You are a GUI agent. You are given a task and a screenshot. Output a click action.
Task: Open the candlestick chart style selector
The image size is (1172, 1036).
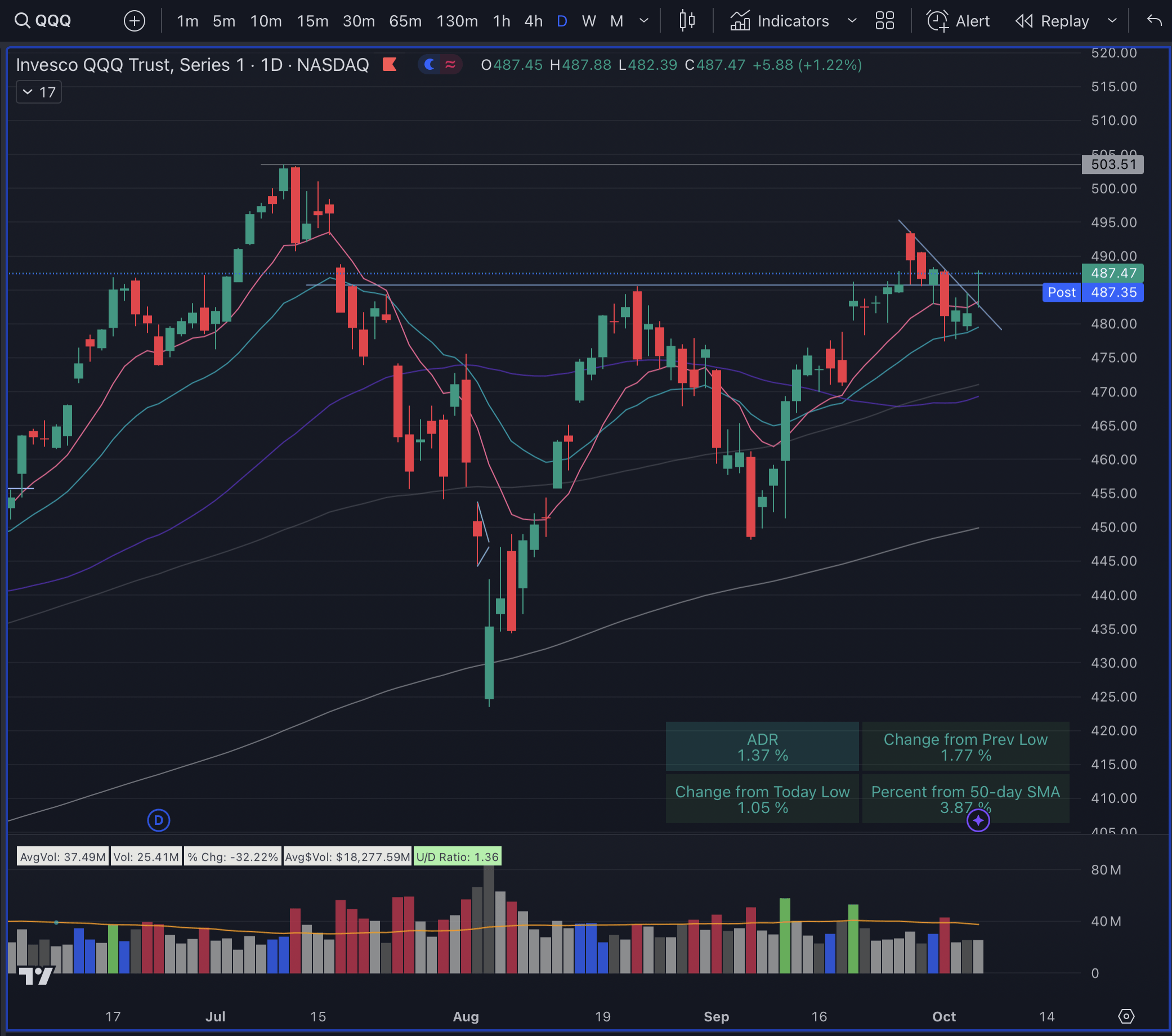(686, 21)
